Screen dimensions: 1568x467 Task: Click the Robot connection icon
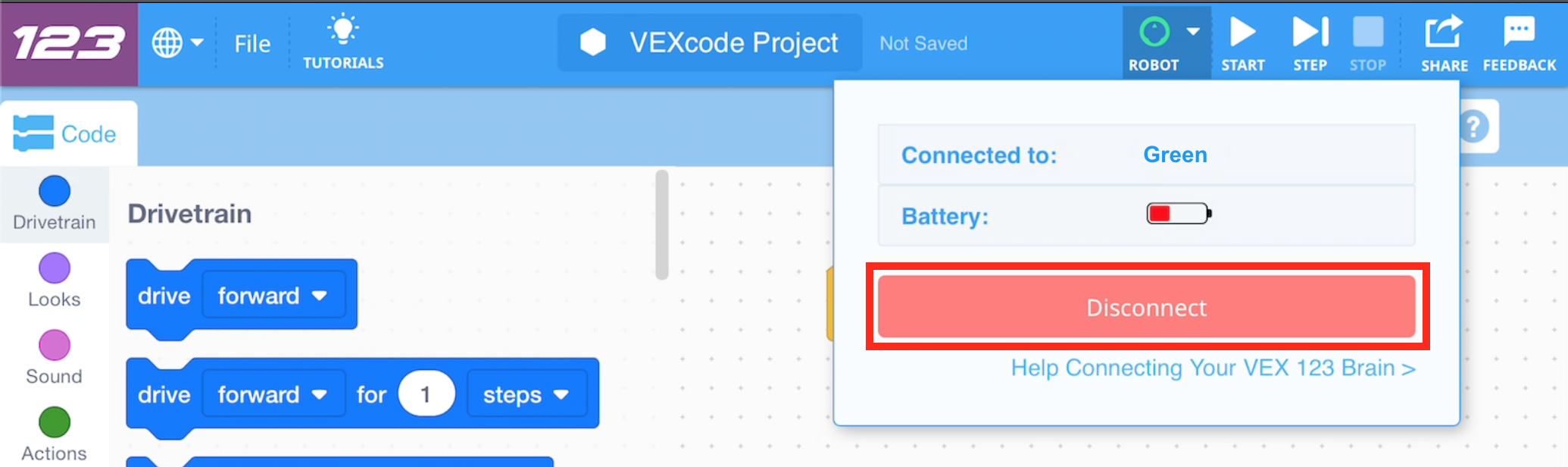1154,32
